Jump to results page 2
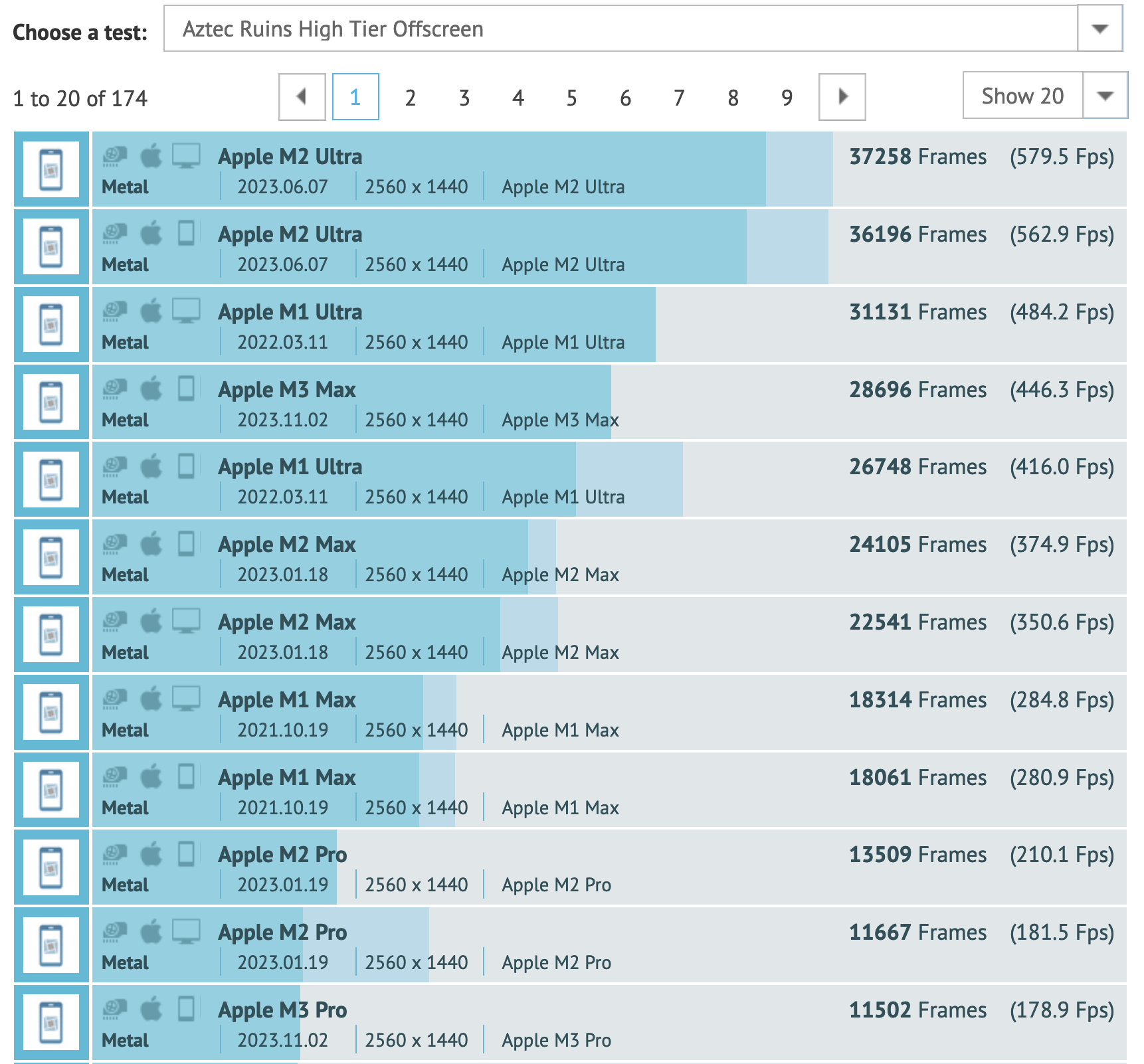Image resolution: width=1144 pixels, height=1064 pixels. 410,98
